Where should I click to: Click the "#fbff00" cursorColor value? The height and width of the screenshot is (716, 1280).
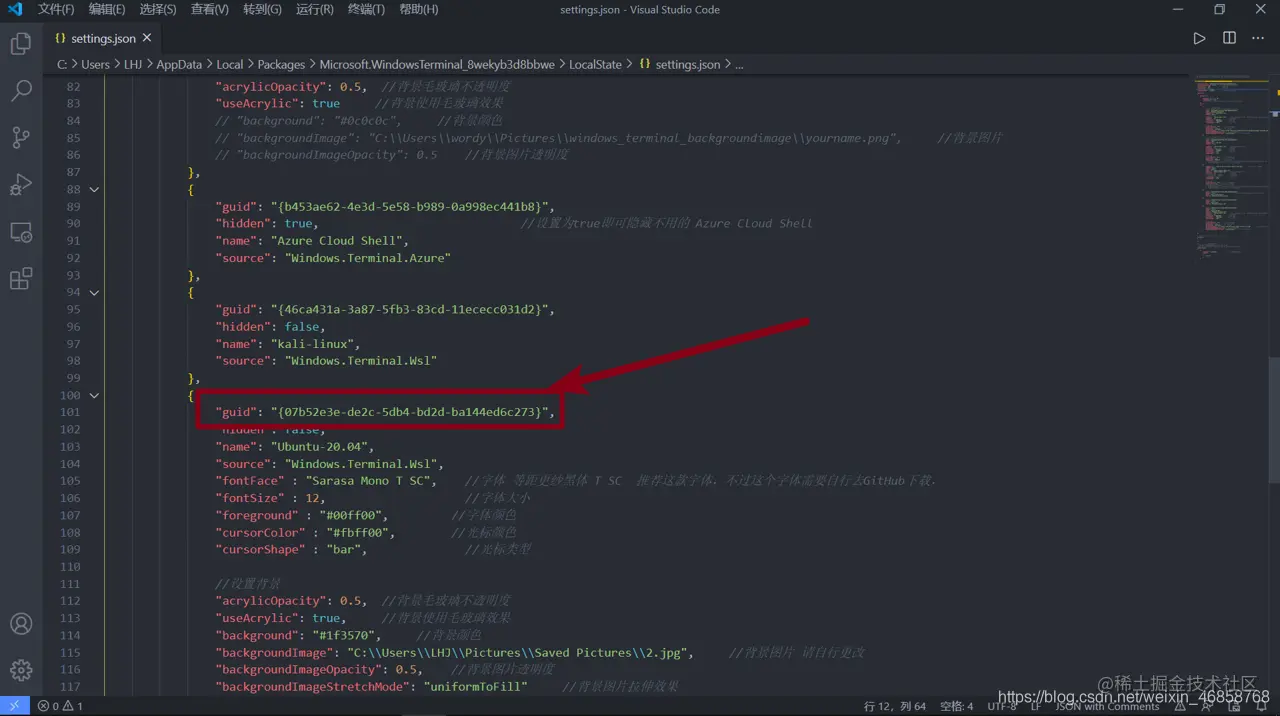357,533
